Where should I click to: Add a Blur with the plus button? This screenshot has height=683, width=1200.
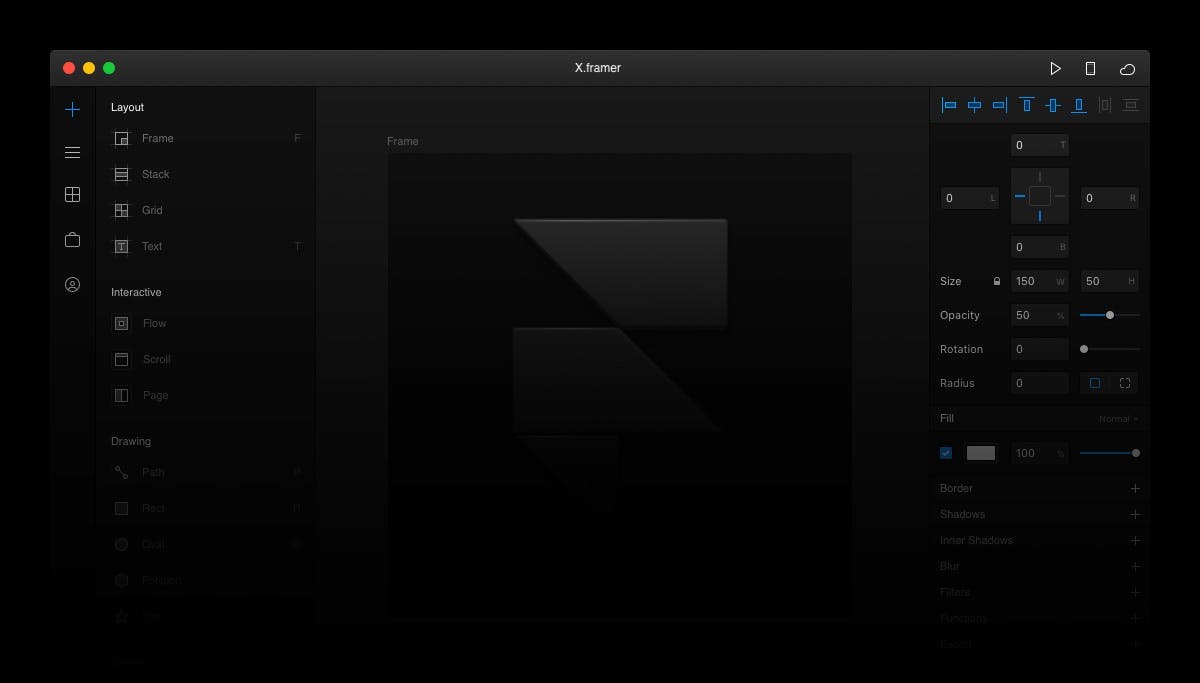tap(1135, 566)
